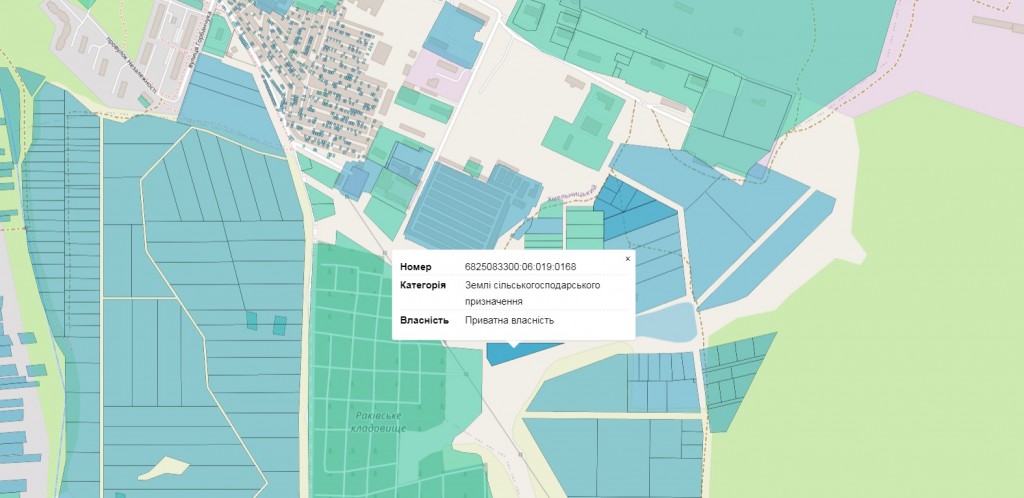The height and width of the screenshot is (498, 1024).
Task: Click the Раківське кладовище map label
Action: 376,421
